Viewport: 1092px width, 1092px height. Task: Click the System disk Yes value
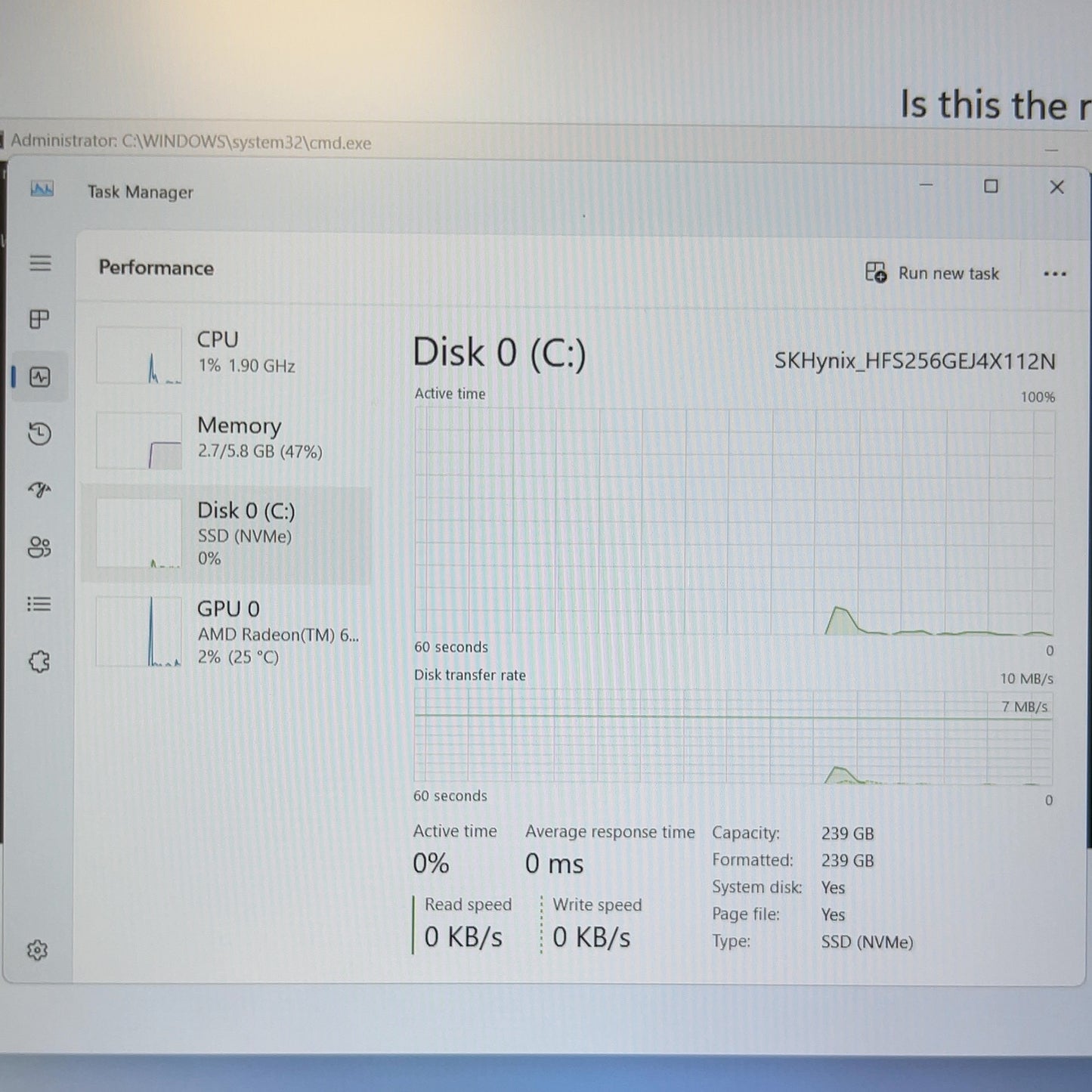coord(833,888)
